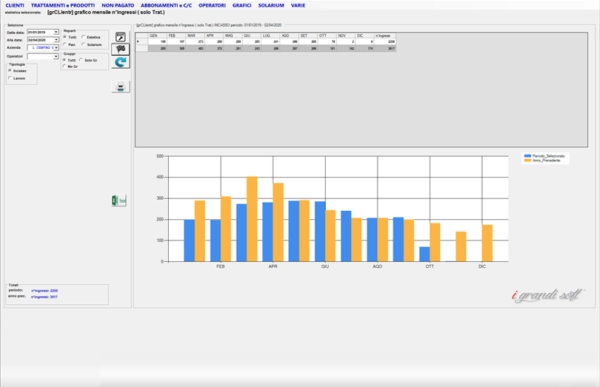Select the first data row arrow selector

pyautogui.click(x=142, y=41)
